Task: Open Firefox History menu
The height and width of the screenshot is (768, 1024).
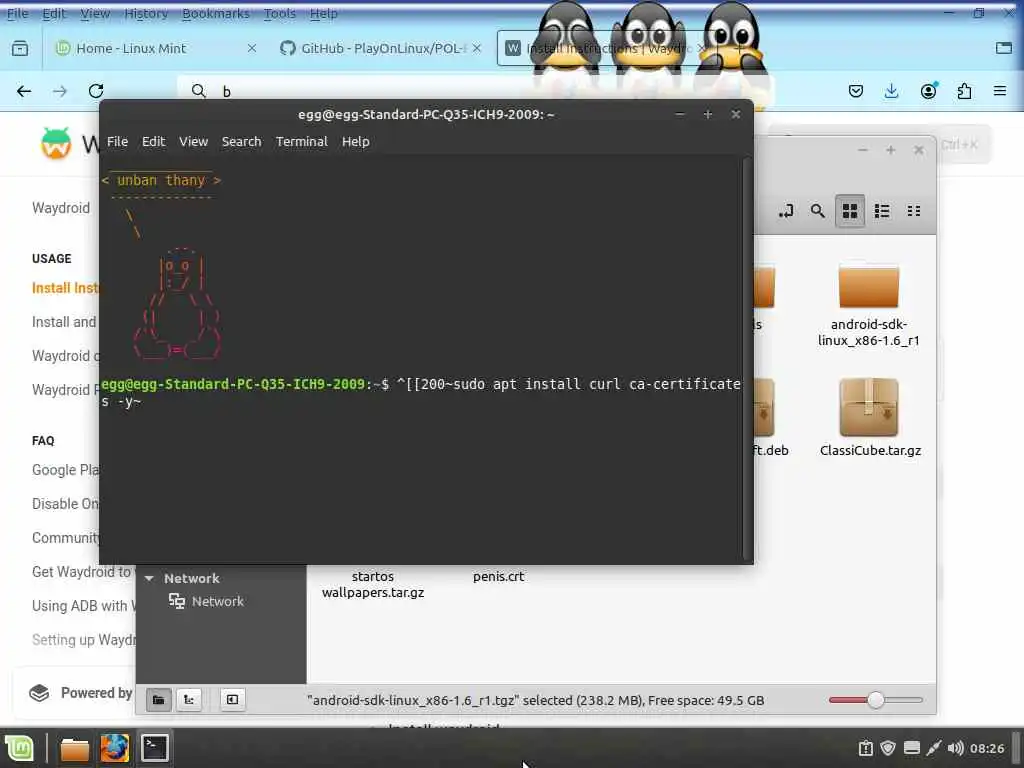Action: 146,13
